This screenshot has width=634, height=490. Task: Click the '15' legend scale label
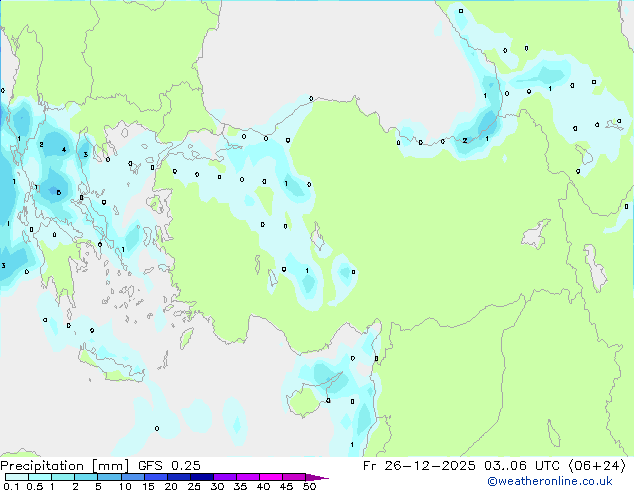point(148,486)
